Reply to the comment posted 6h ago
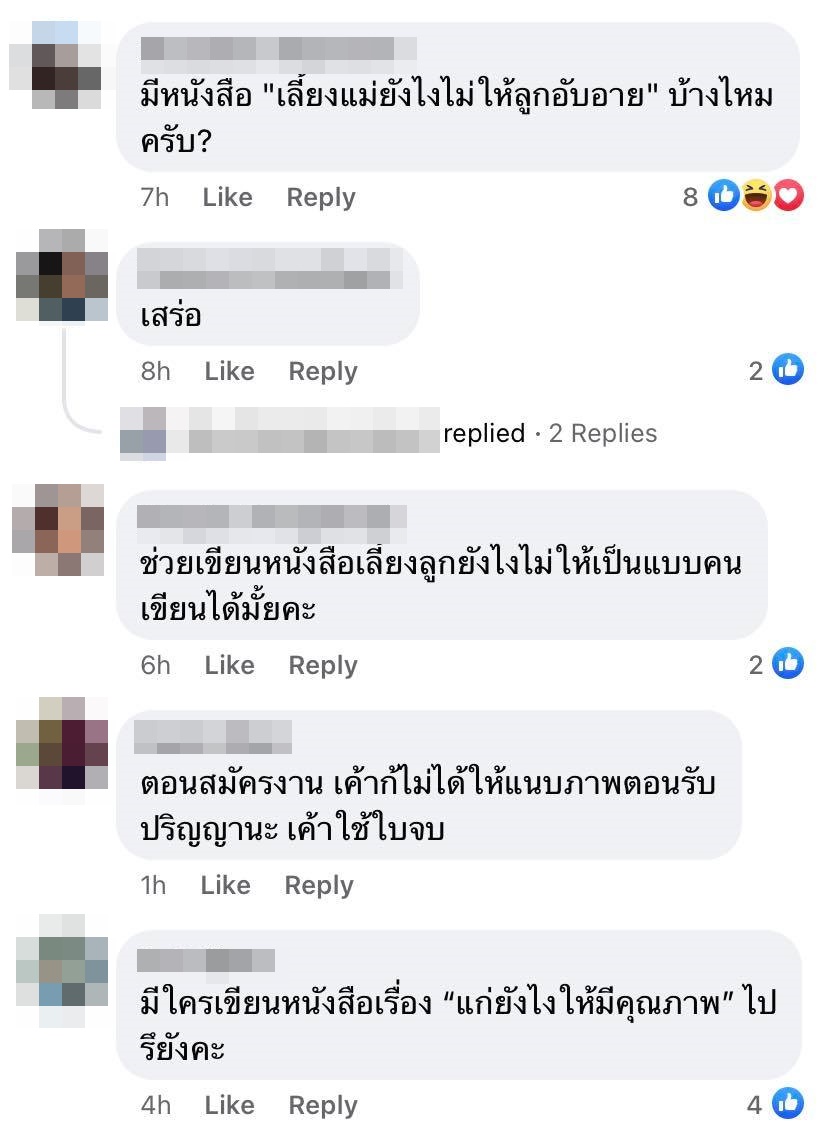 323,665
